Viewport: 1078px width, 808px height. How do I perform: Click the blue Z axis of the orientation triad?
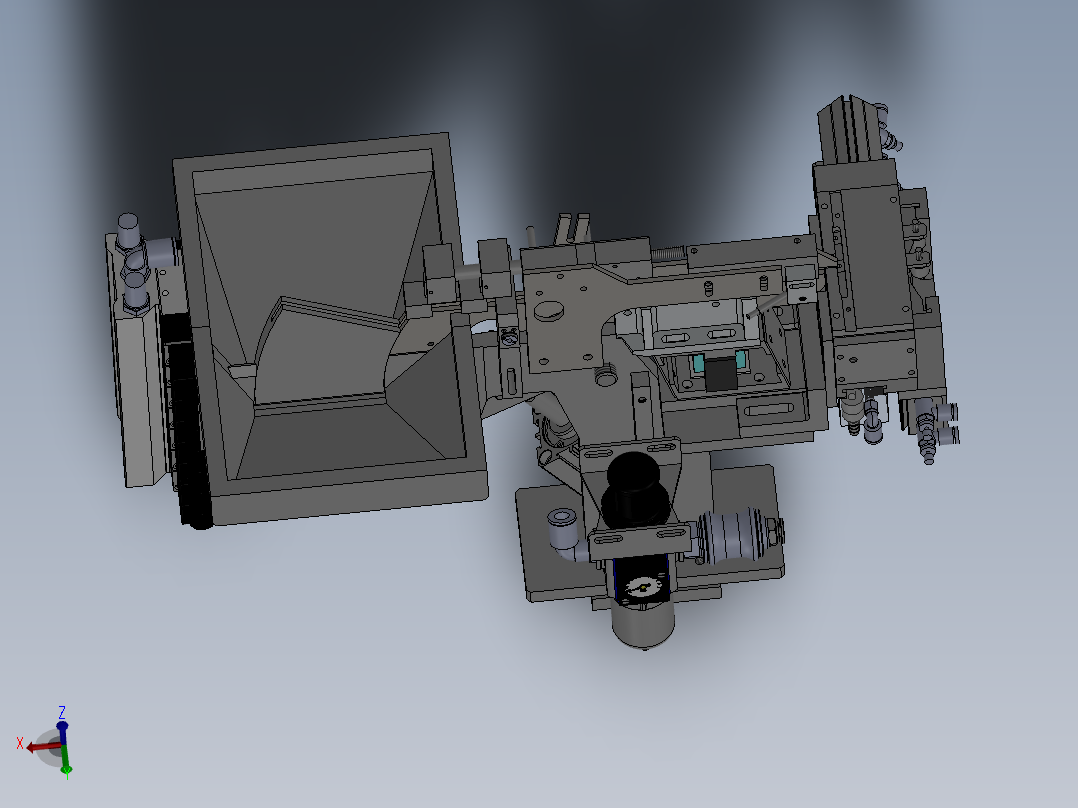(x=62, y=733)
